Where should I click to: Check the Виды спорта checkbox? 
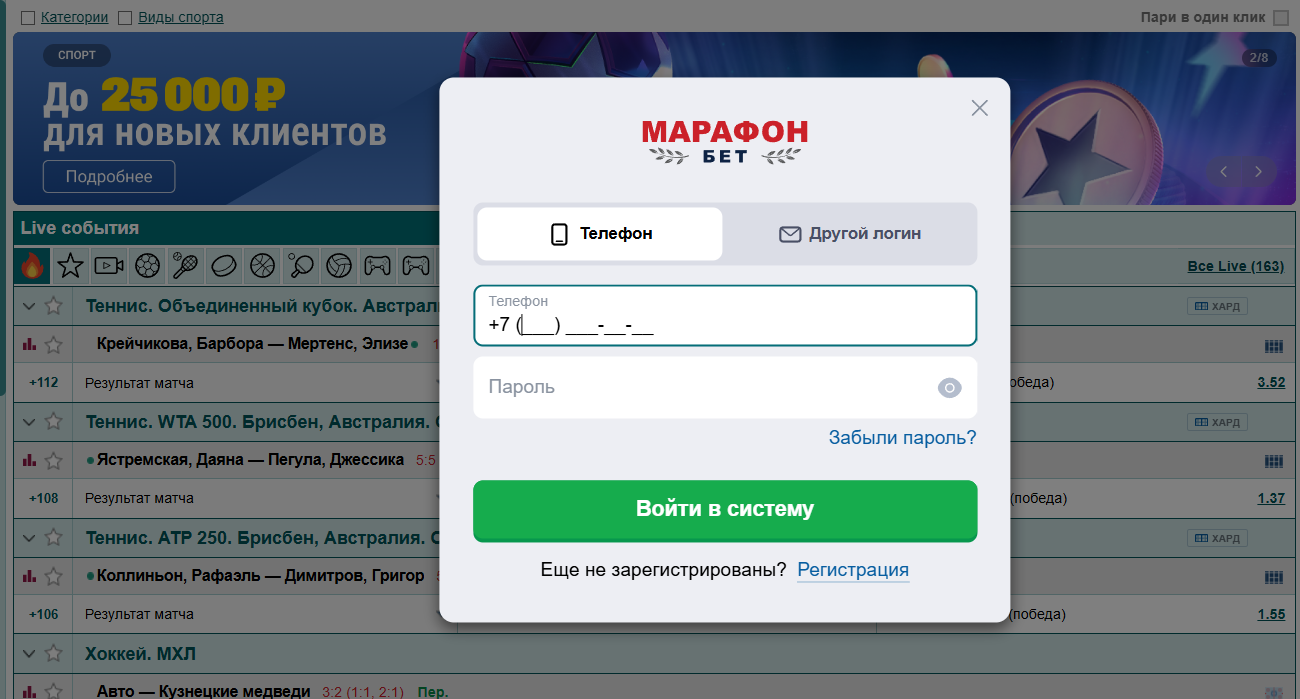point(124,16)
